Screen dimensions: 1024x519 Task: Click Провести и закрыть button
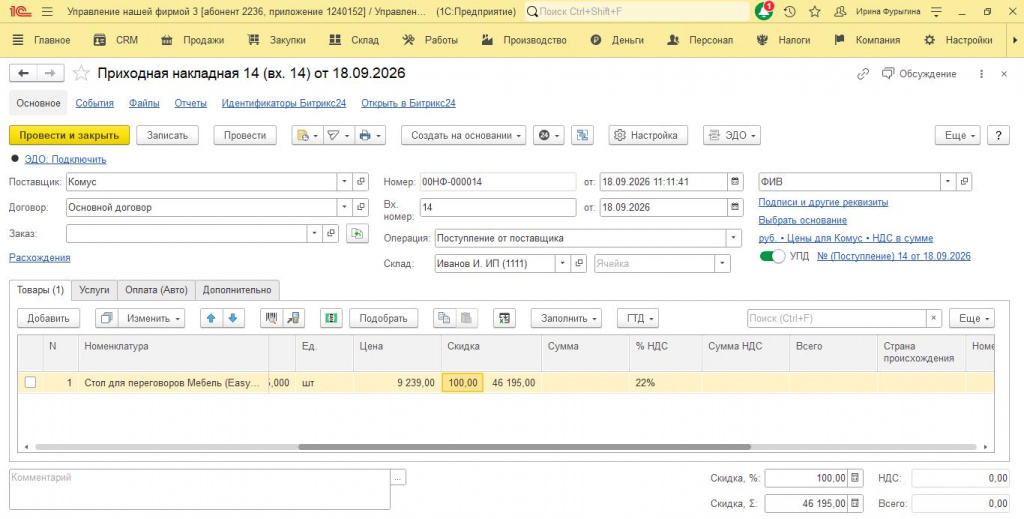pos(69,135)
